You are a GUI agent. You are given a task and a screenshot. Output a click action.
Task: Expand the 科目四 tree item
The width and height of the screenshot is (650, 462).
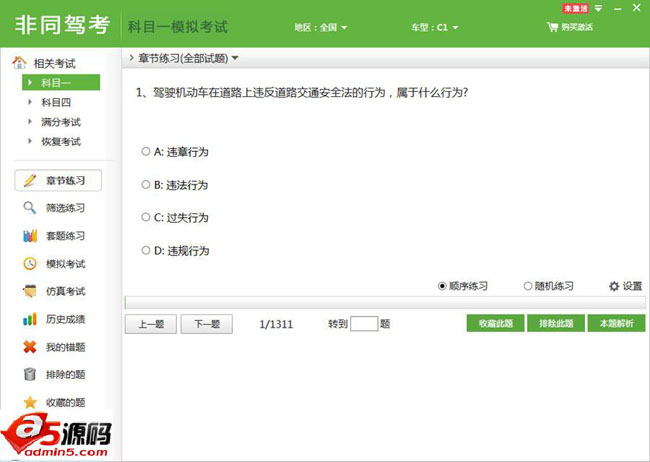click(30, 102)
